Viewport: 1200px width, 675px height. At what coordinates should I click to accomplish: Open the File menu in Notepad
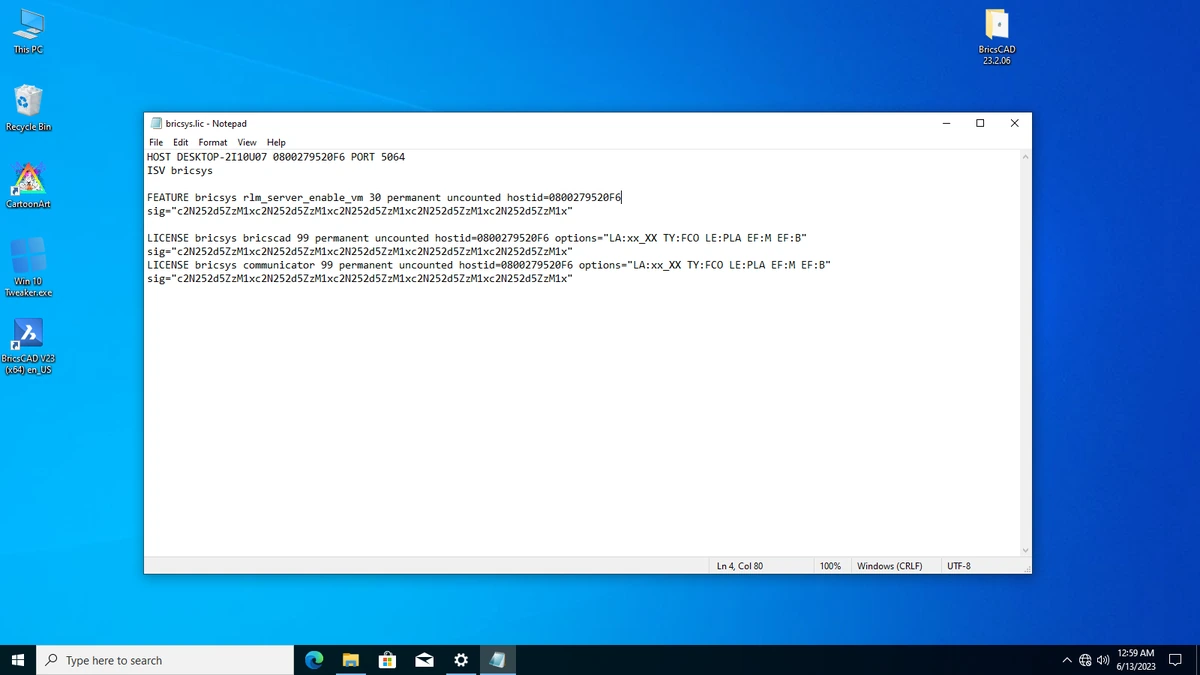[x=156, y=142]
